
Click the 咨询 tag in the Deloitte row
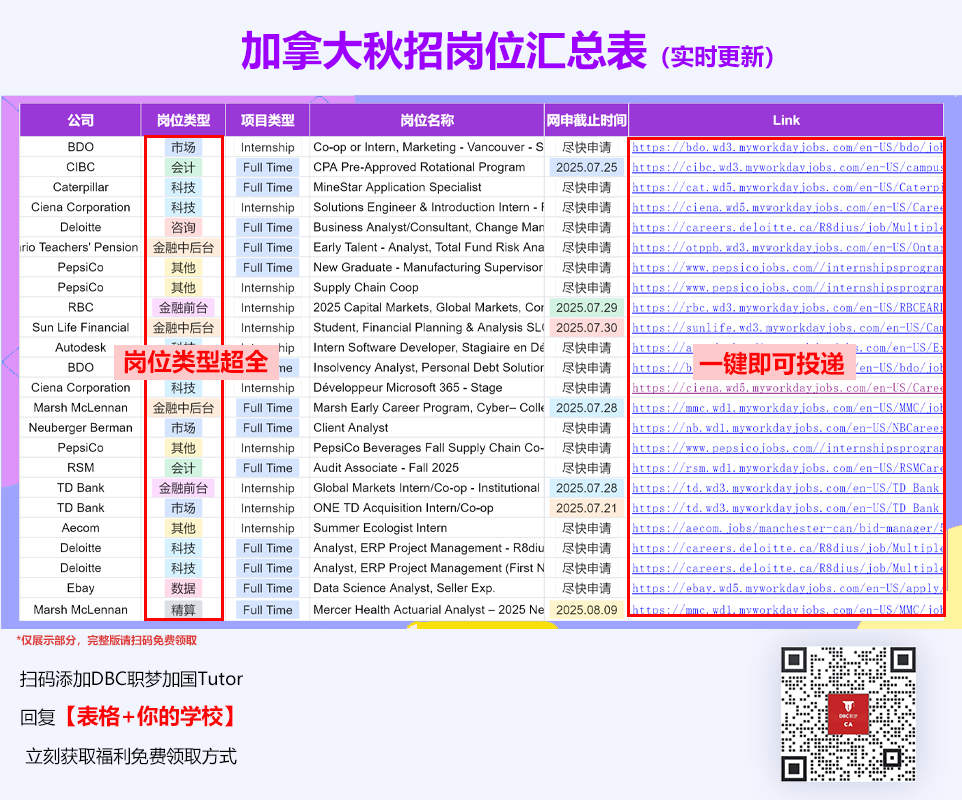click(x=183, y=228)
